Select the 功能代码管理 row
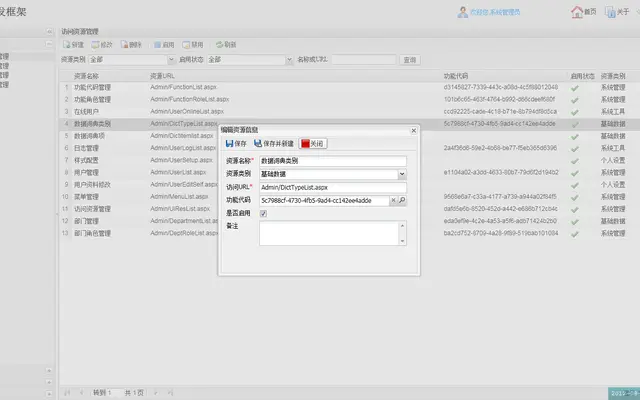The image size is (640, 400). click(x=349, y=87)
